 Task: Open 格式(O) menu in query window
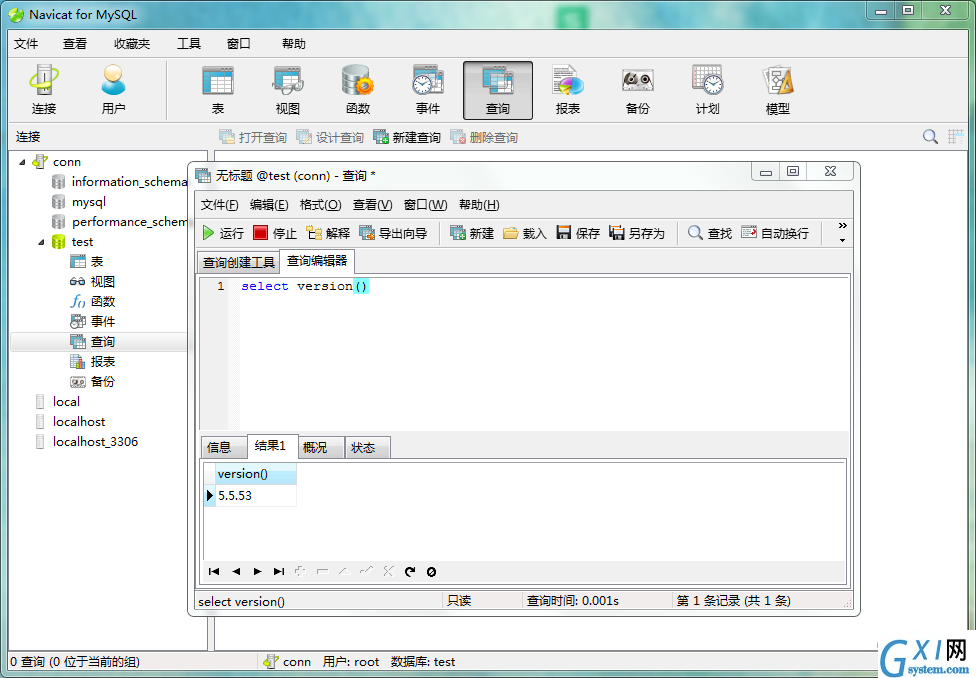pos(320,205)
